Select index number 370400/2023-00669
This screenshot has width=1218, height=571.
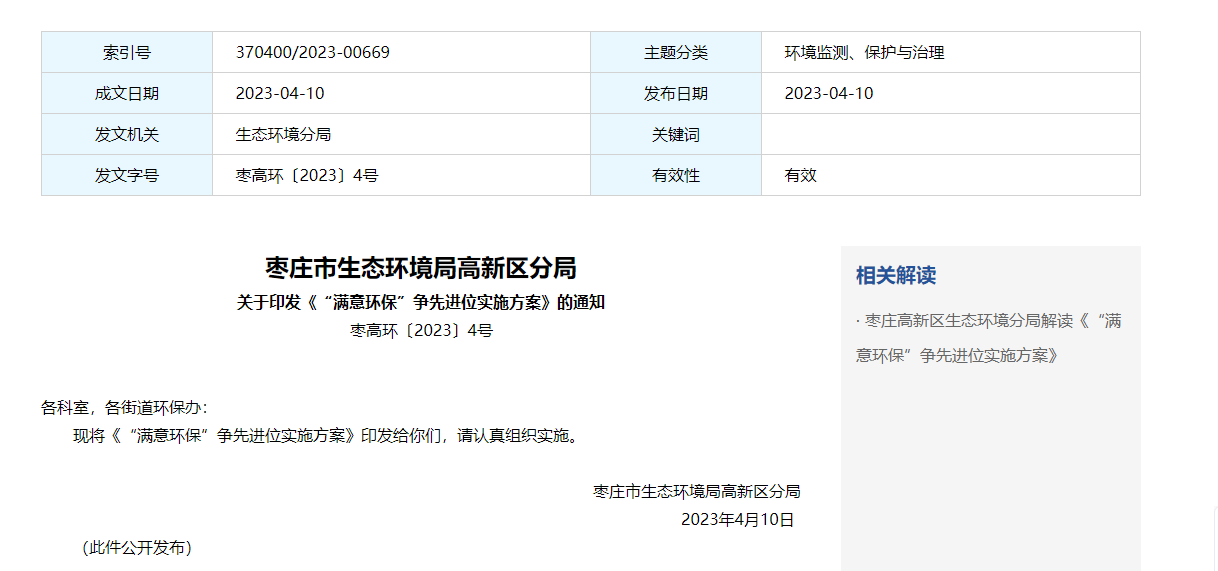[313, 52]
